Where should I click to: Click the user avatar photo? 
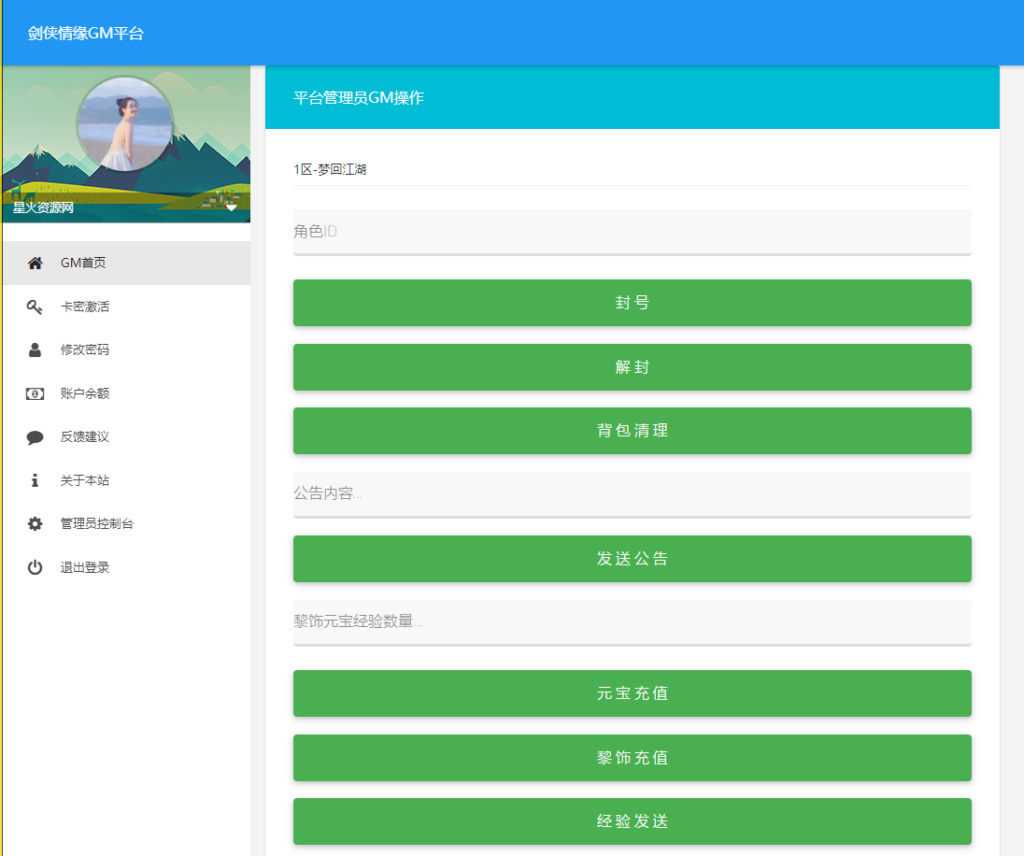pyautogui.click(x=125, y=124)
